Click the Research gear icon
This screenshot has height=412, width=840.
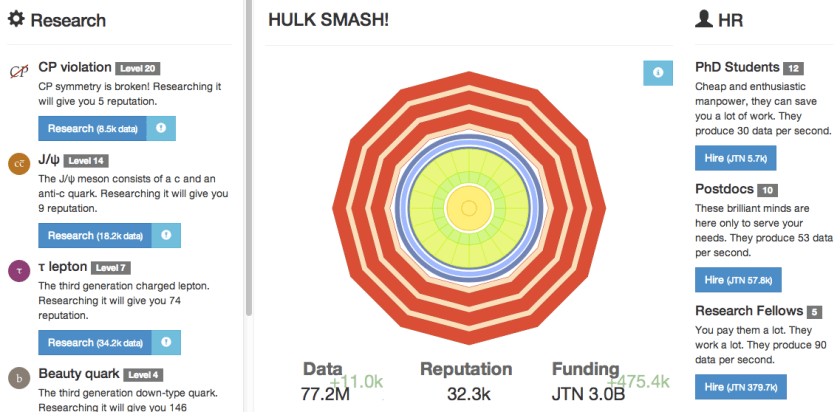tap(16, 20)
